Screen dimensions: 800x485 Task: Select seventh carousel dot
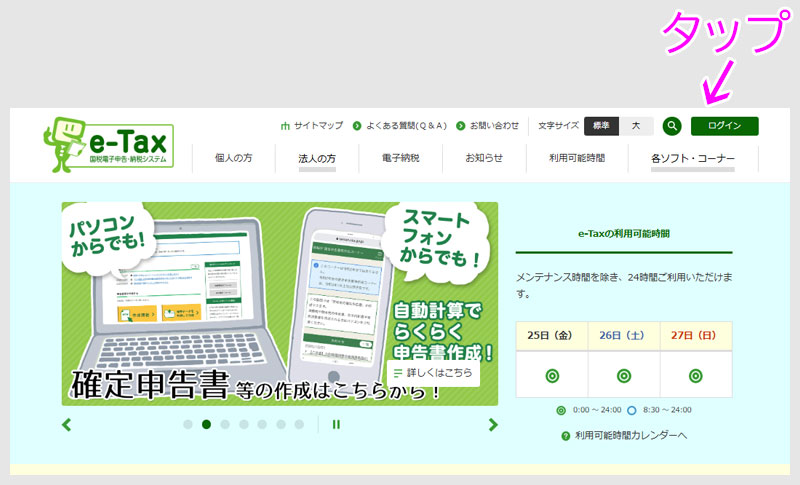pyautogui.click(x=299, y=424)
